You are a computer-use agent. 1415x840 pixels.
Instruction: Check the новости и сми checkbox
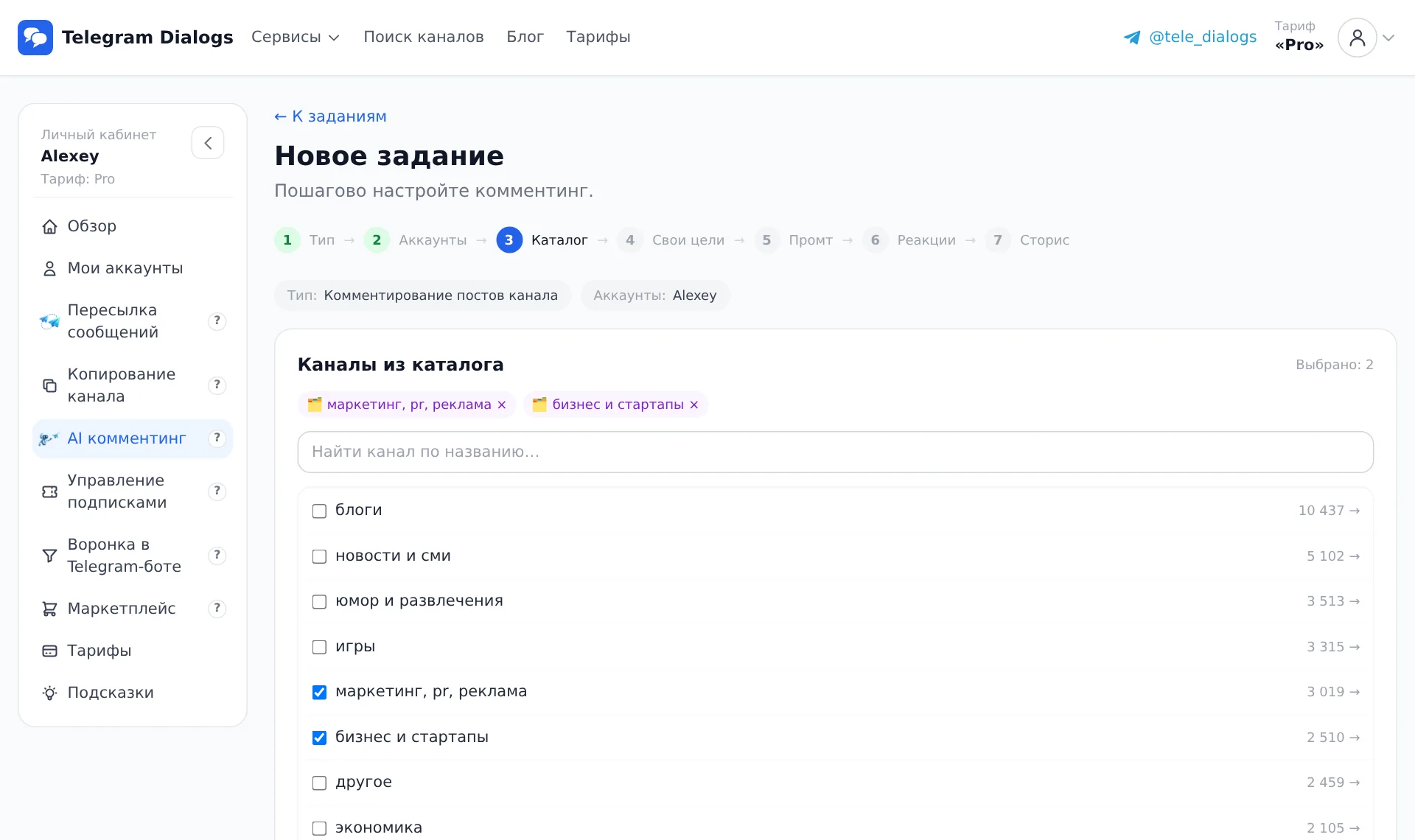tap(319, 556)
